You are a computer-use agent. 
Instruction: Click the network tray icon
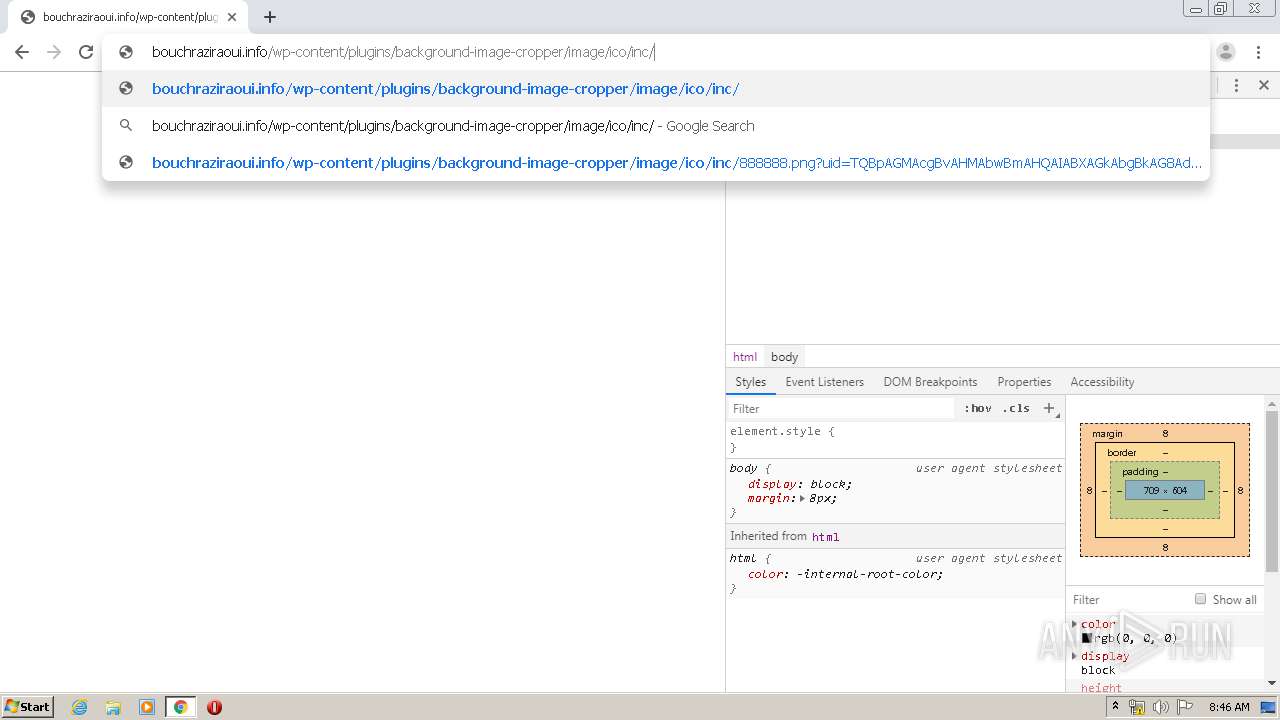[1137, 707]
